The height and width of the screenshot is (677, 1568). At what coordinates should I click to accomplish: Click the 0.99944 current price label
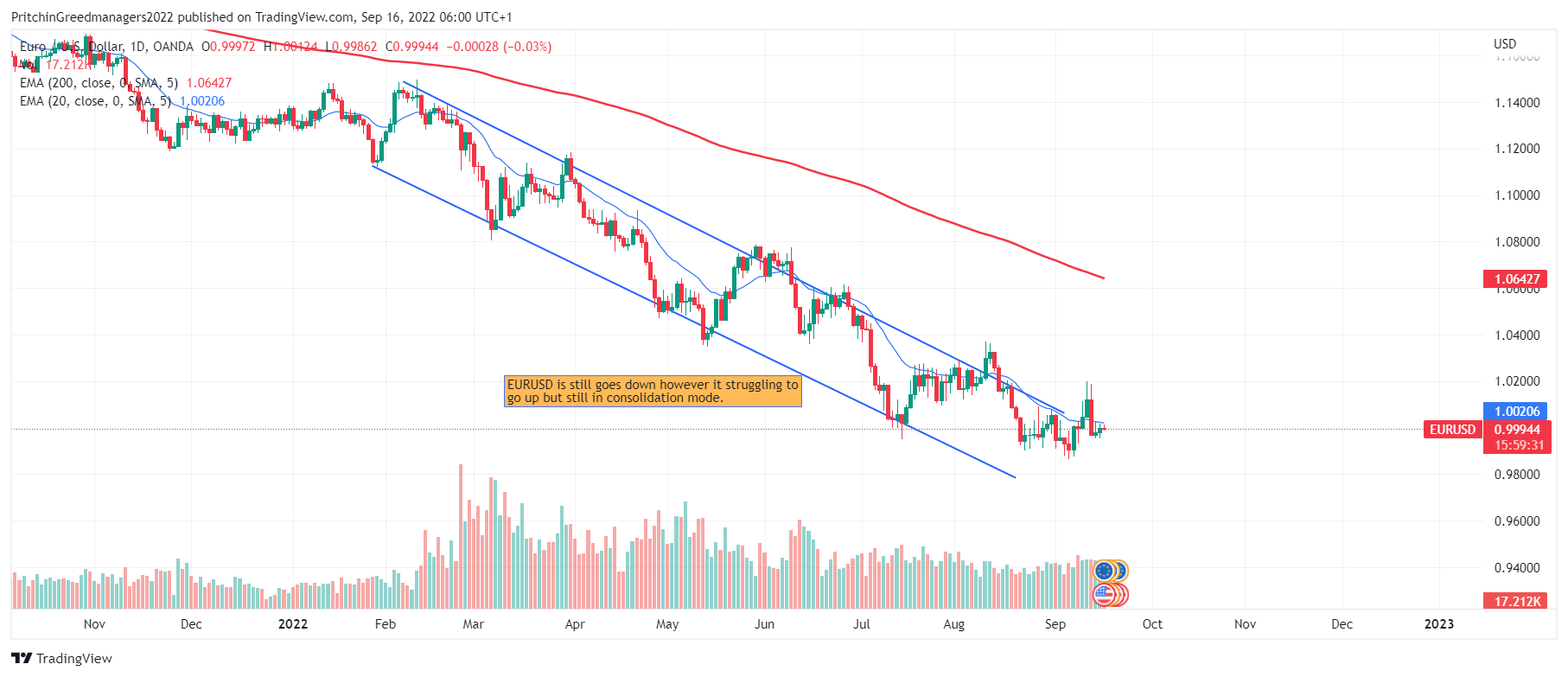pyautogui.click(x=1517, y=430)
